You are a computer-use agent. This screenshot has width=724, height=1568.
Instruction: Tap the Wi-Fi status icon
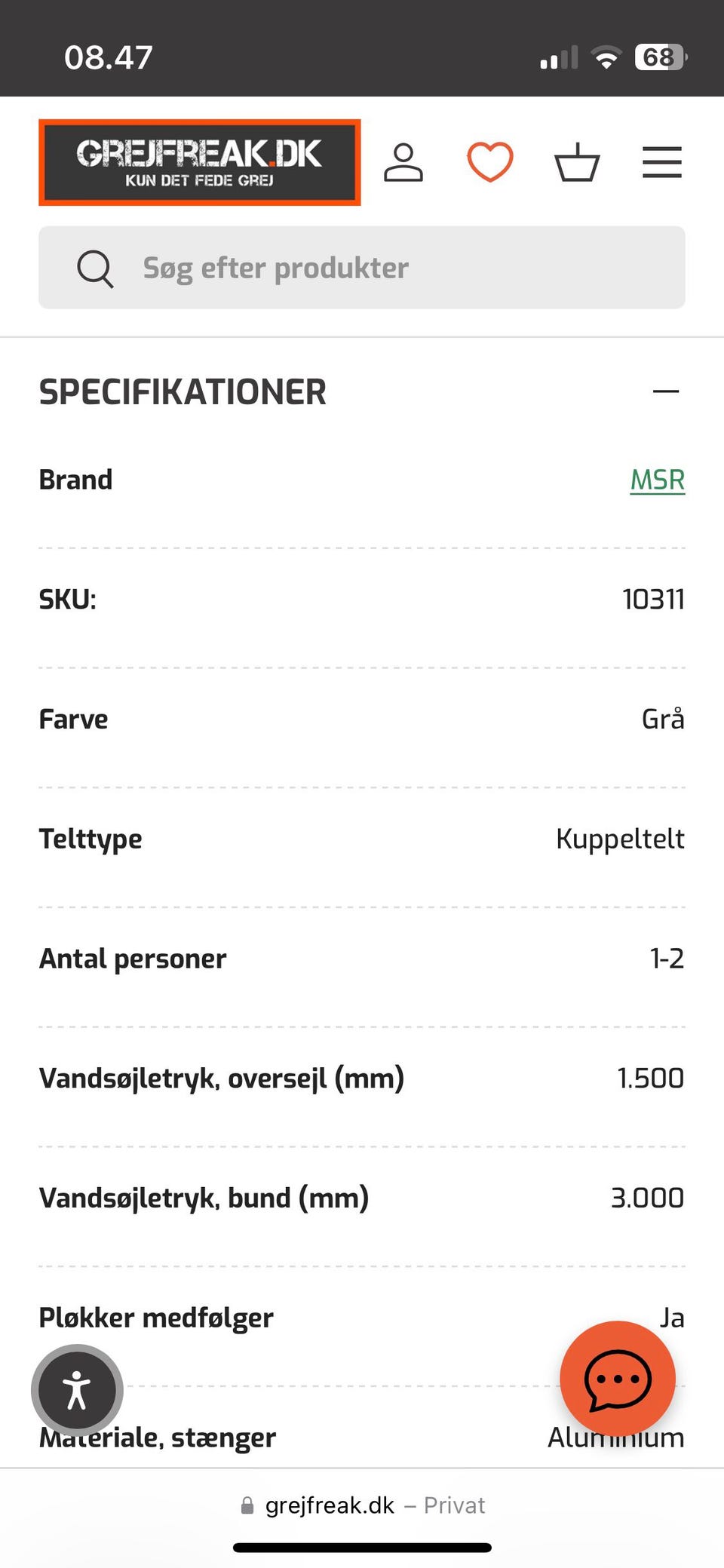click(x=606, y=57)
